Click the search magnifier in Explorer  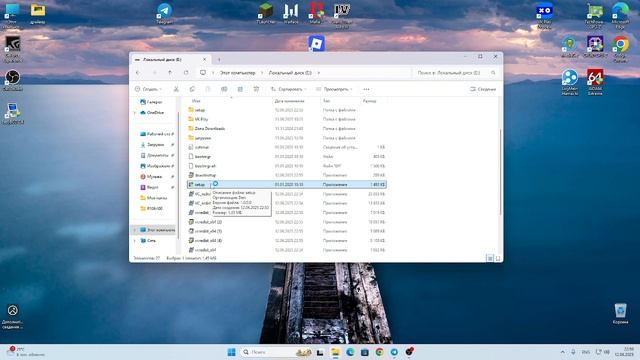(493, 73)
